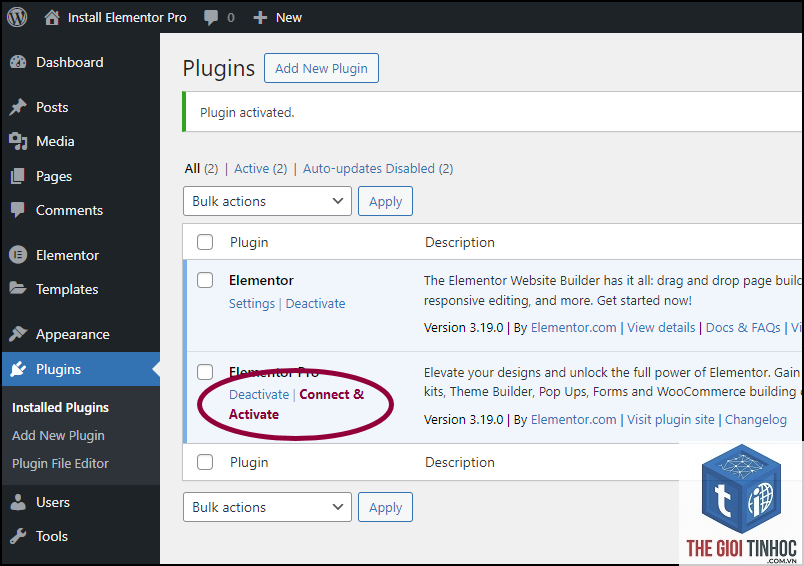This screenshot has width=804, height=566.
Task: Click the Pages icon in the sidebar
Action: [18, 176]
